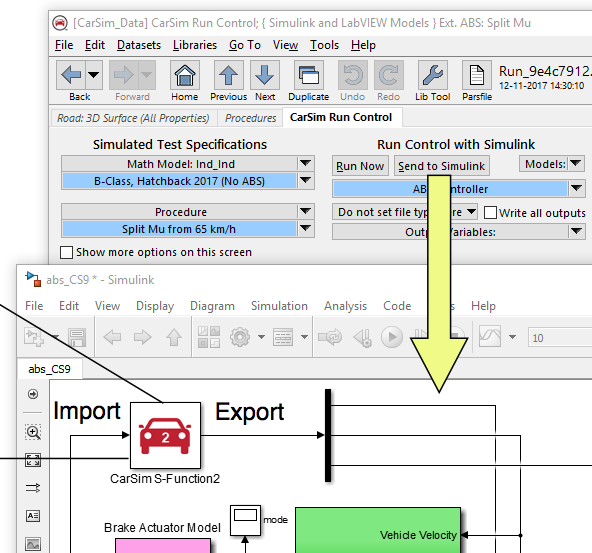Open Simulink Simulation menu
Viewport: 592px width, 553px height.
click(x=279, y=305)
